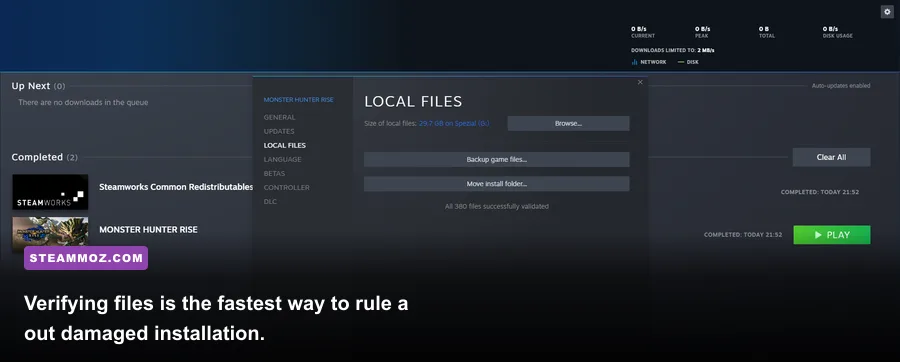Click the NETWORK graph legend icon
Image resolution: width=900 pixels, height=362 pixels.
pos(635,62)
